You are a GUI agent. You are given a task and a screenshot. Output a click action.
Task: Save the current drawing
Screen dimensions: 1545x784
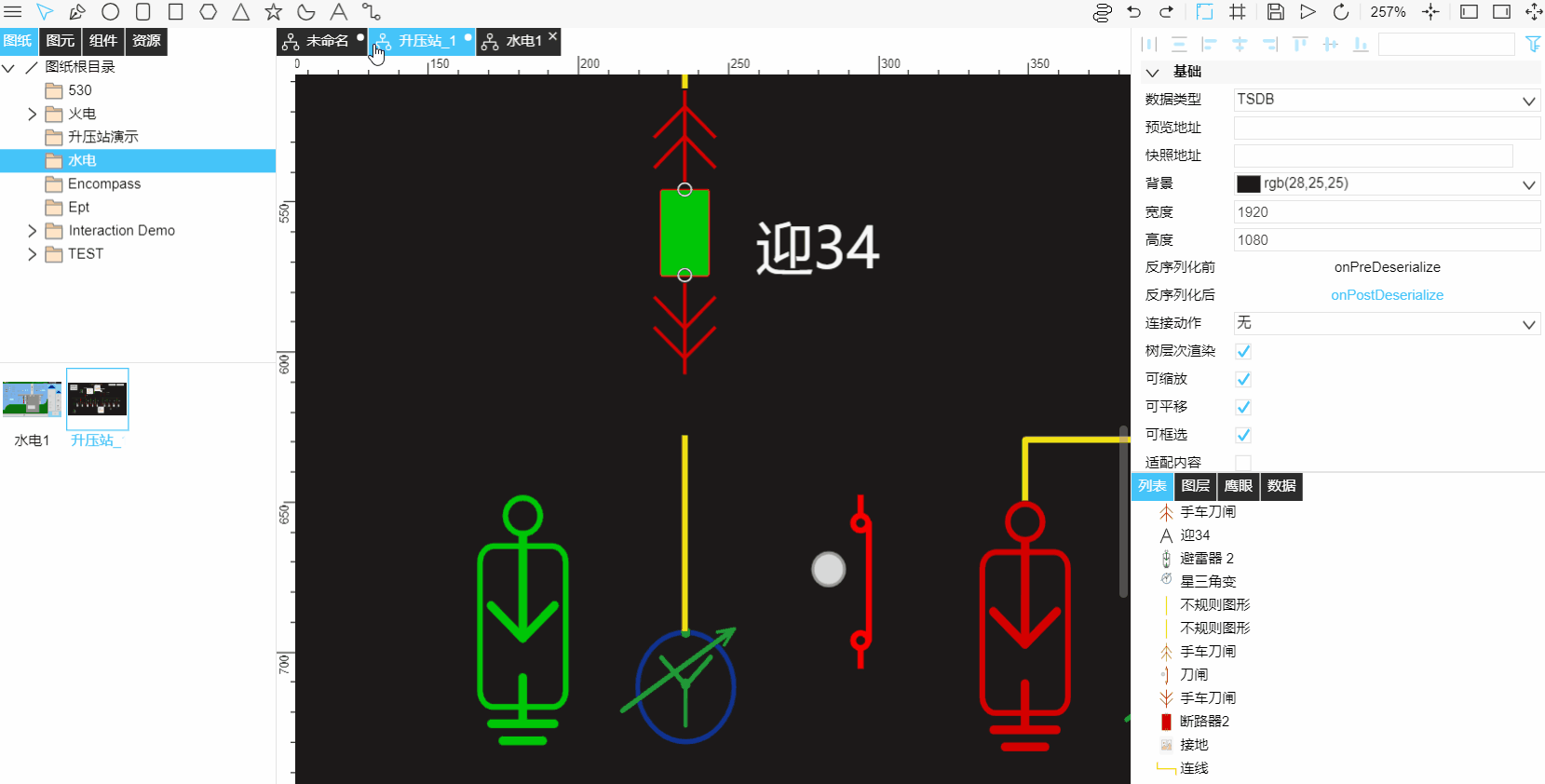pyautogui.click(x=1276, y=12)
